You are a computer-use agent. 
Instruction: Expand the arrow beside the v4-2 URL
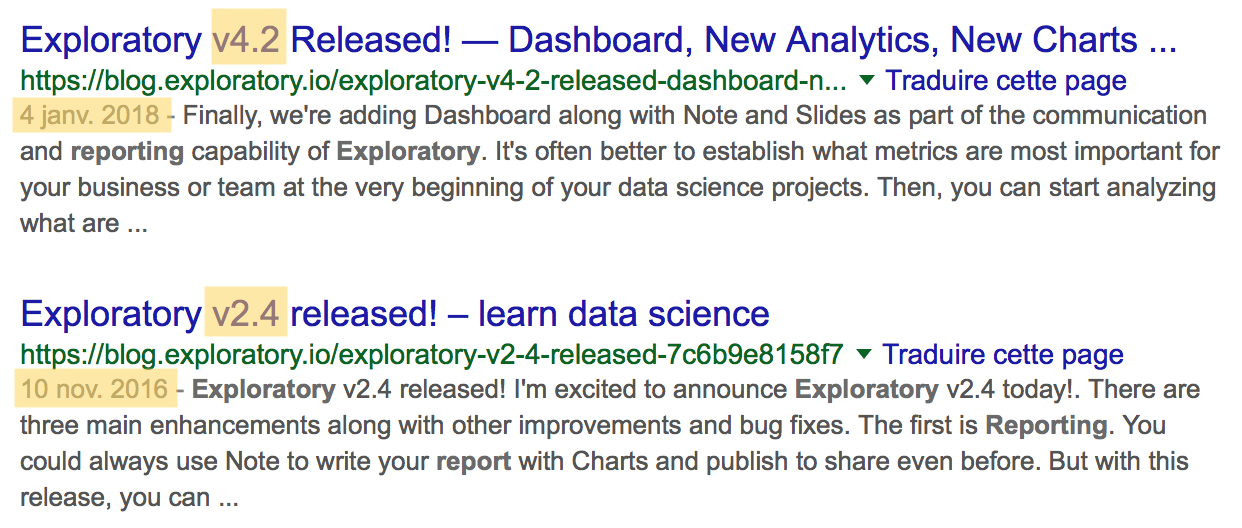tap(867, 79)
